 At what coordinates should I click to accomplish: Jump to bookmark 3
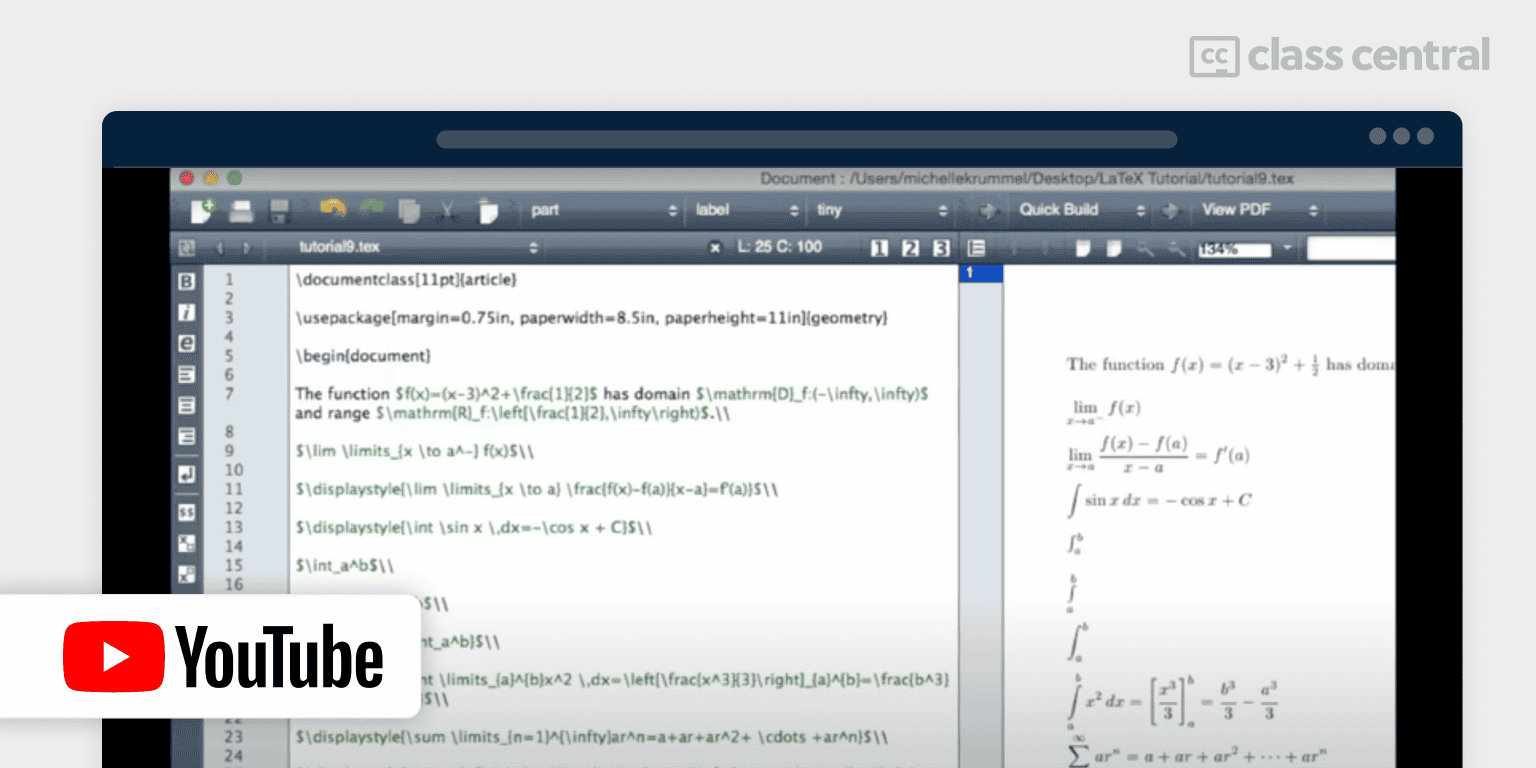tap(941, 248)
